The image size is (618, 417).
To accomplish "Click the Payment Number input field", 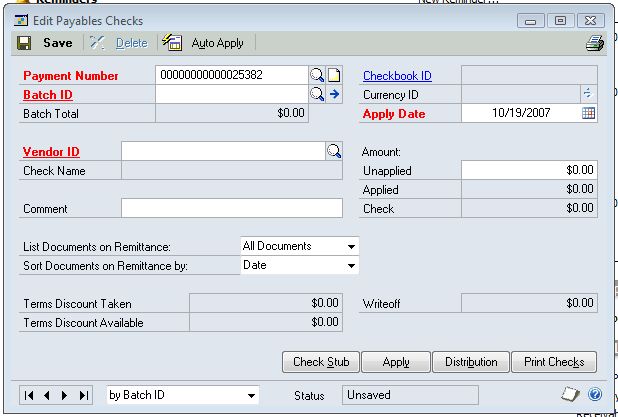I will tap(232, 75).
